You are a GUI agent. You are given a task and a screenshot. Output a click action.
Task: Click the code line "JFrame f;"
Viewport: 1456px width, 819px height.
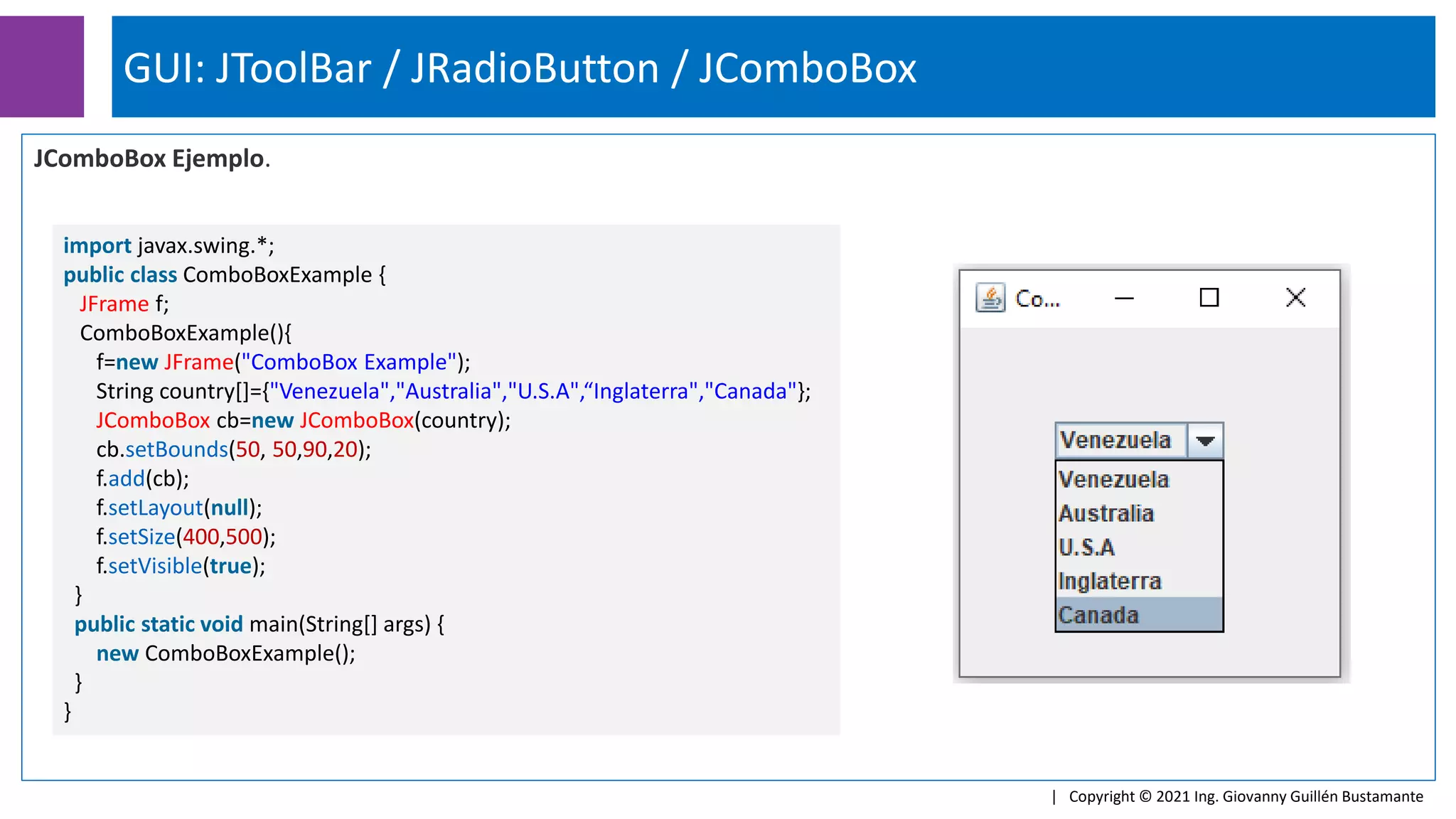point(124,304)
